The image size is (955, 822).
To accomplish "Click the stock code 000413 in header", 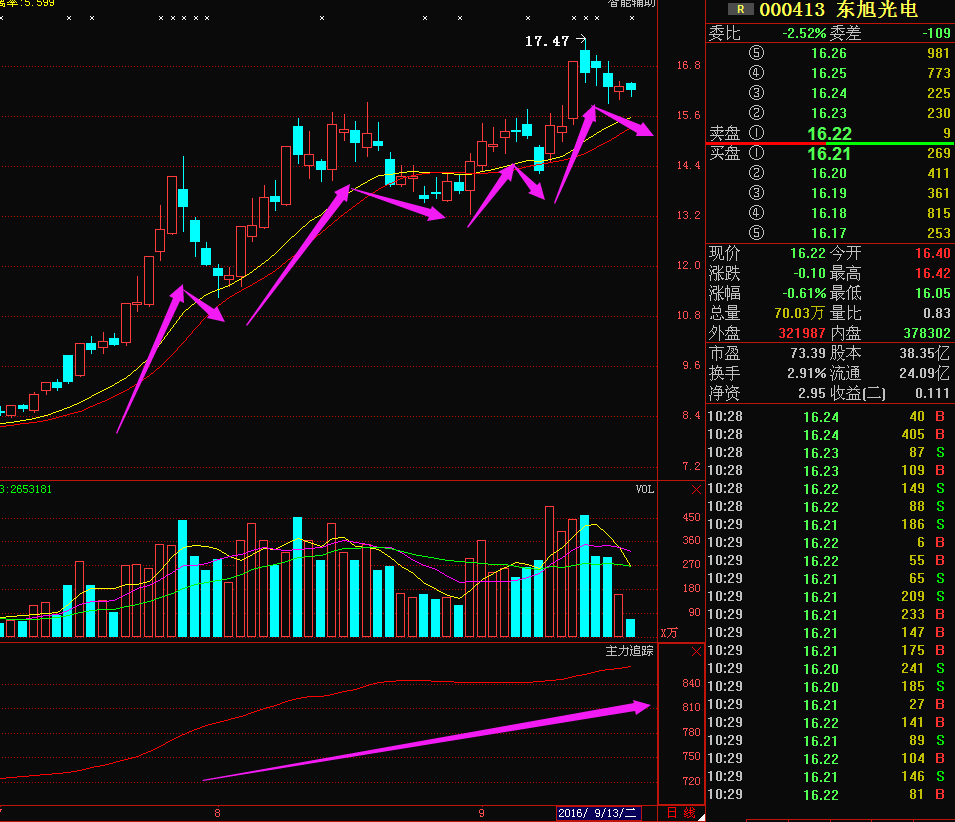I will tap(792, 10).
